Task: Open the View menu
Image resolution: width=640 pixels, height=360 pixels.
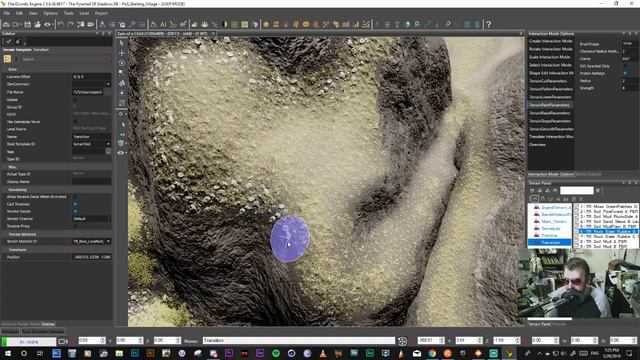Action: [x=33, y=13]
